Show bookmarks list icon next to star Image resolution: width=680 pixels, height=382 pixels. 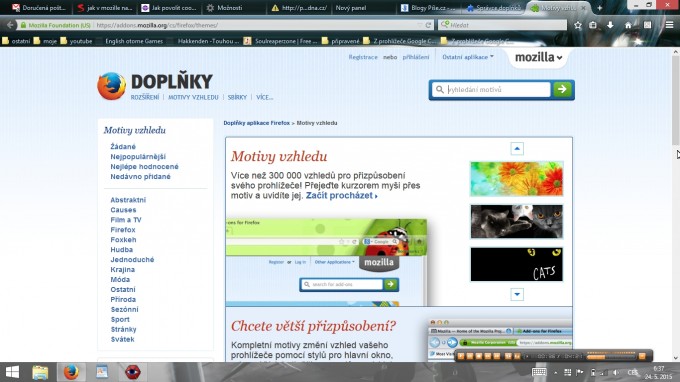593,25
